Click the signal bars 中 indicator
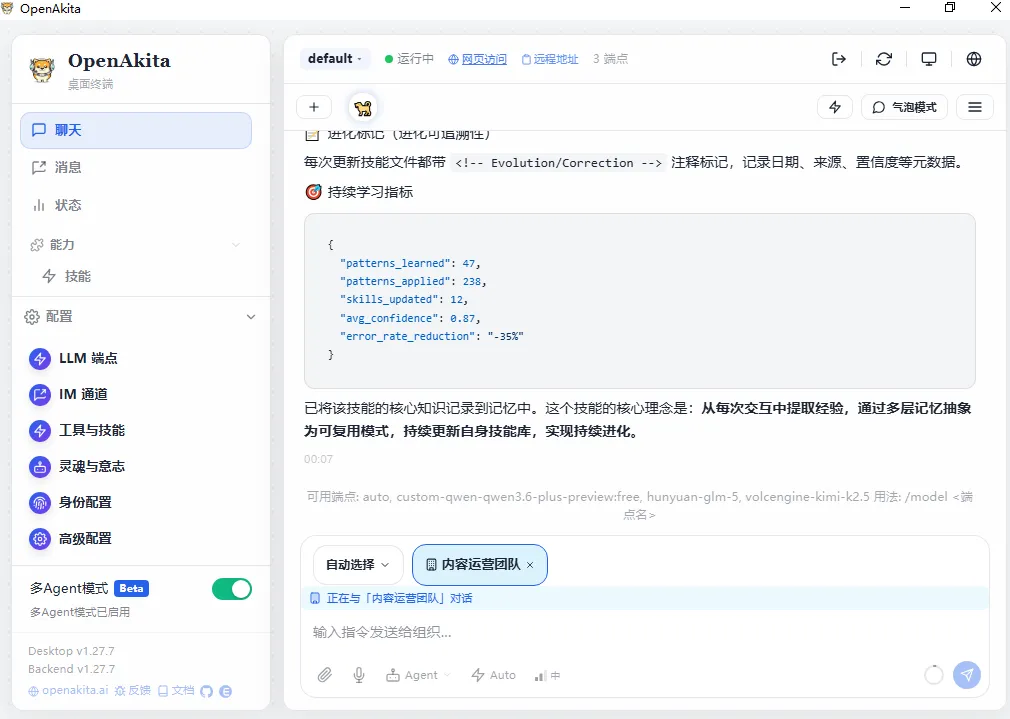This screenshot has width=1010, height=719. click(x=547, y=676)
